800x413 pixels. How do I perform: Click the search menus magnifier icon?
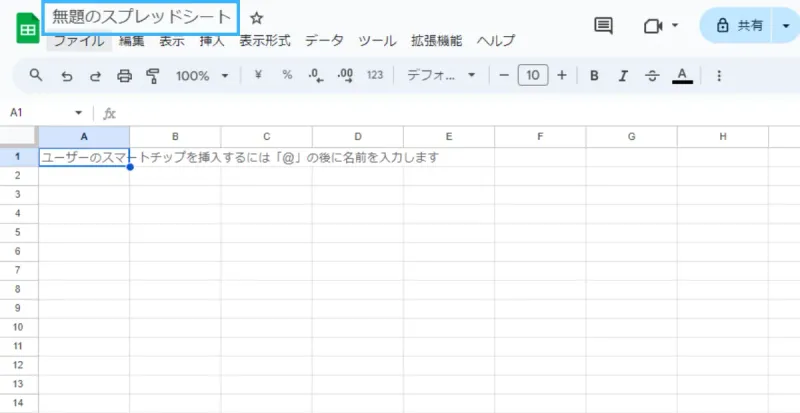[36, 76]
